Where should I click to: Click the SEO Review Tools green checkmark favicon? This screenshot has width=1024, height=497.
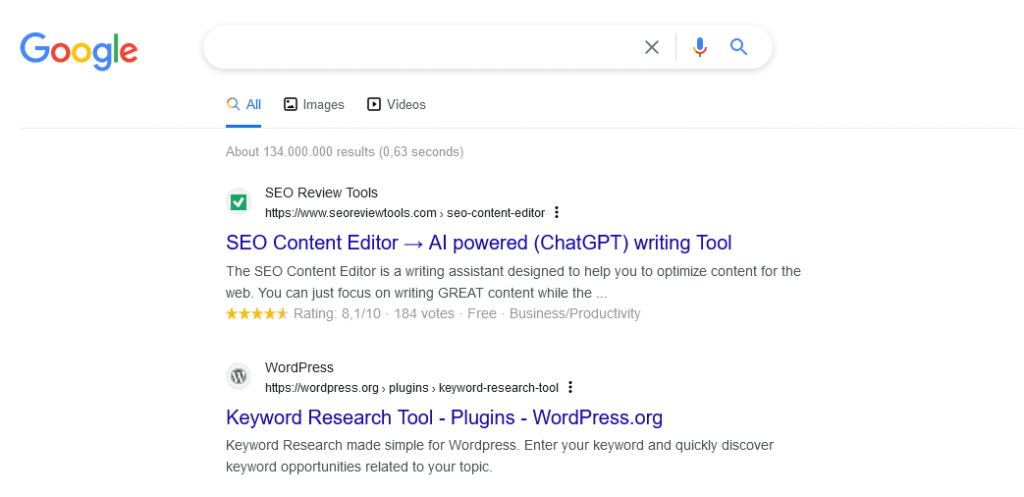(238, 203)
